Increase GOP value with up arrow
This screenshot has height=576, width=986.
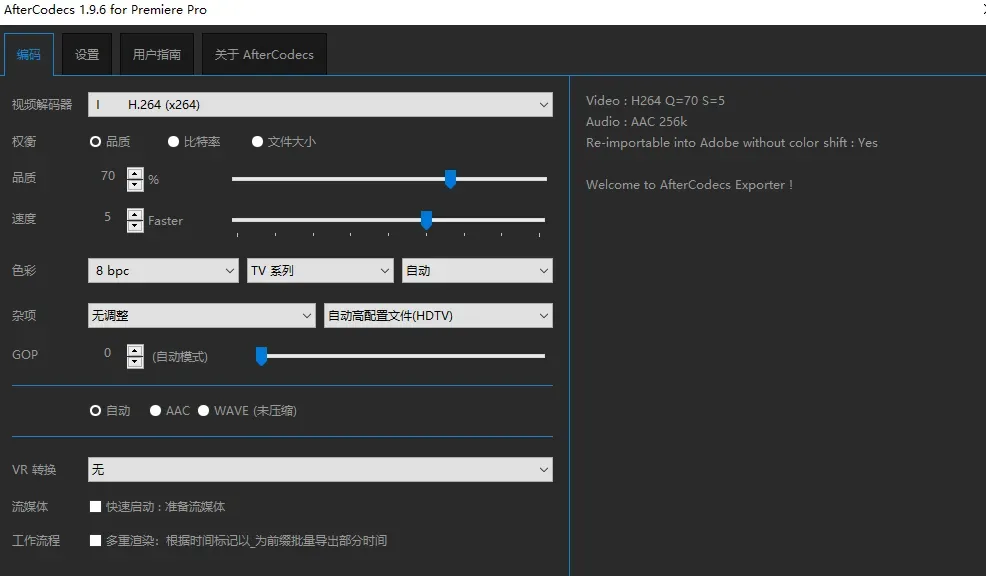[x=135, y=350]
